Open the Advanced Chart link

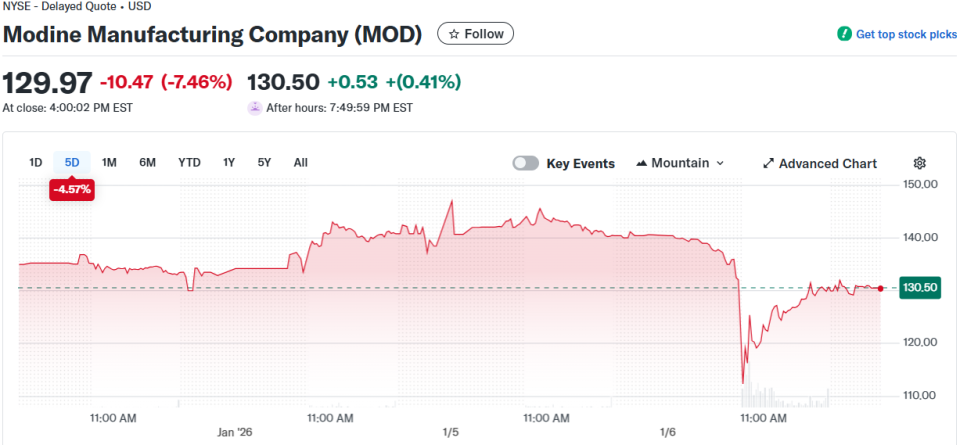tap(827, 163)
